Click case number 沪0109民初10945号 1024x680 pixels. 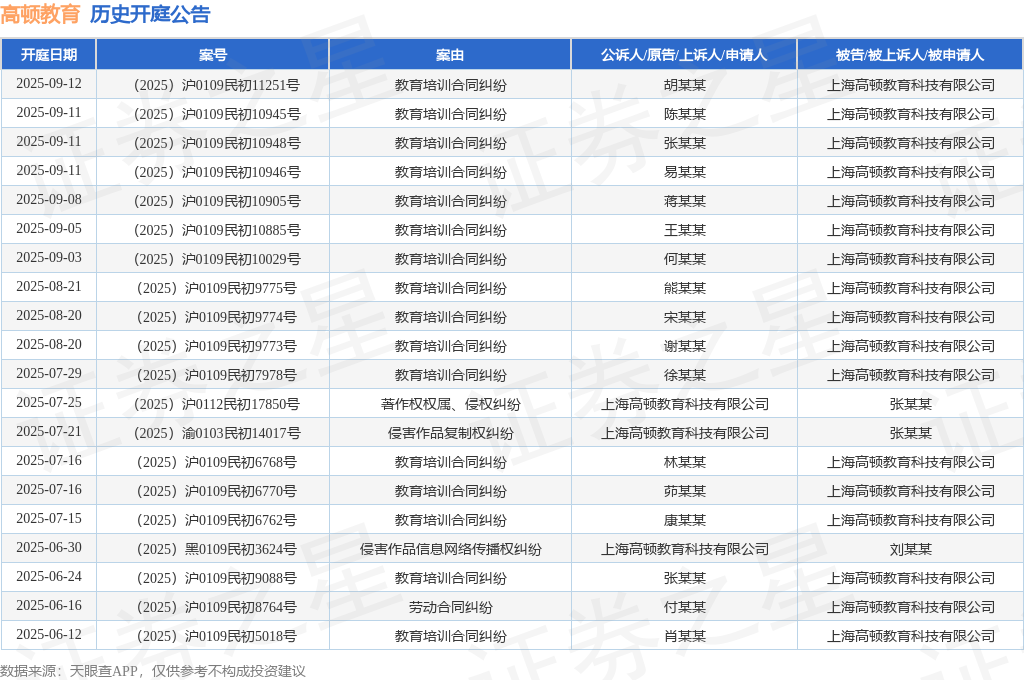coord(241,114)
